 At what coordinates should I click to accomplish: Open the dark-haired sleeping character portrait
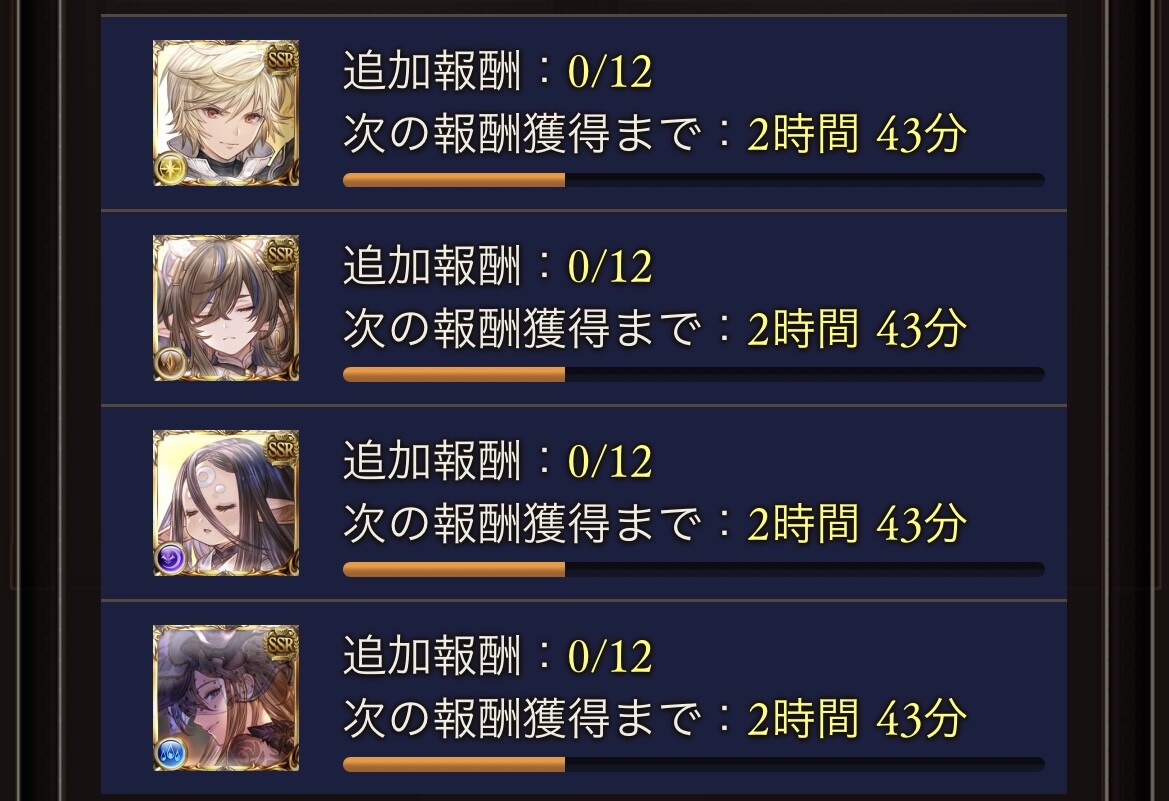(x=226, y=503)
